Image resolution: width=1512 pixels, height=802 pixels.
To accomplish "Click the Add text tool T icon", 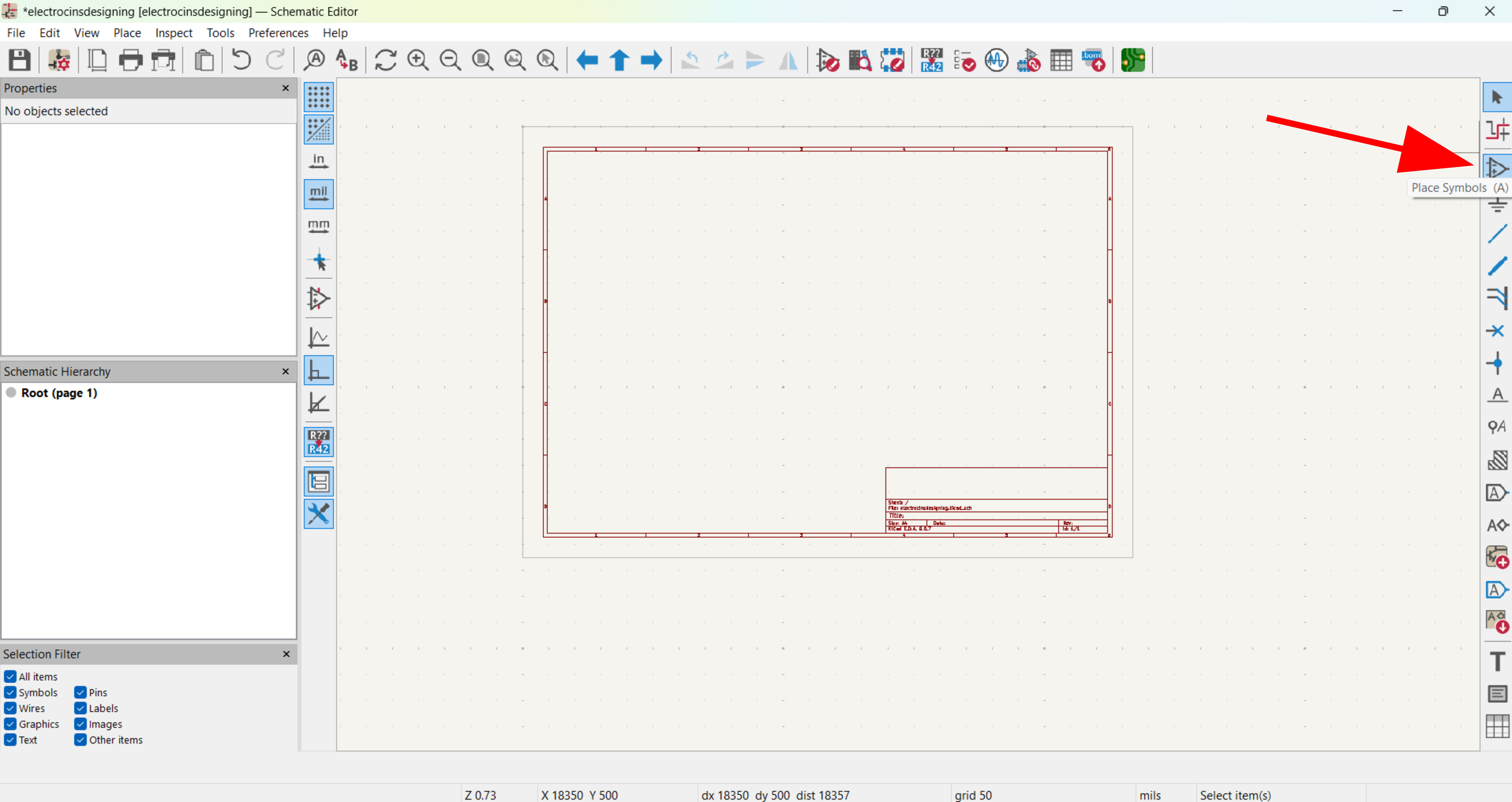I will pyautogui.click(x=1497, y=662).
